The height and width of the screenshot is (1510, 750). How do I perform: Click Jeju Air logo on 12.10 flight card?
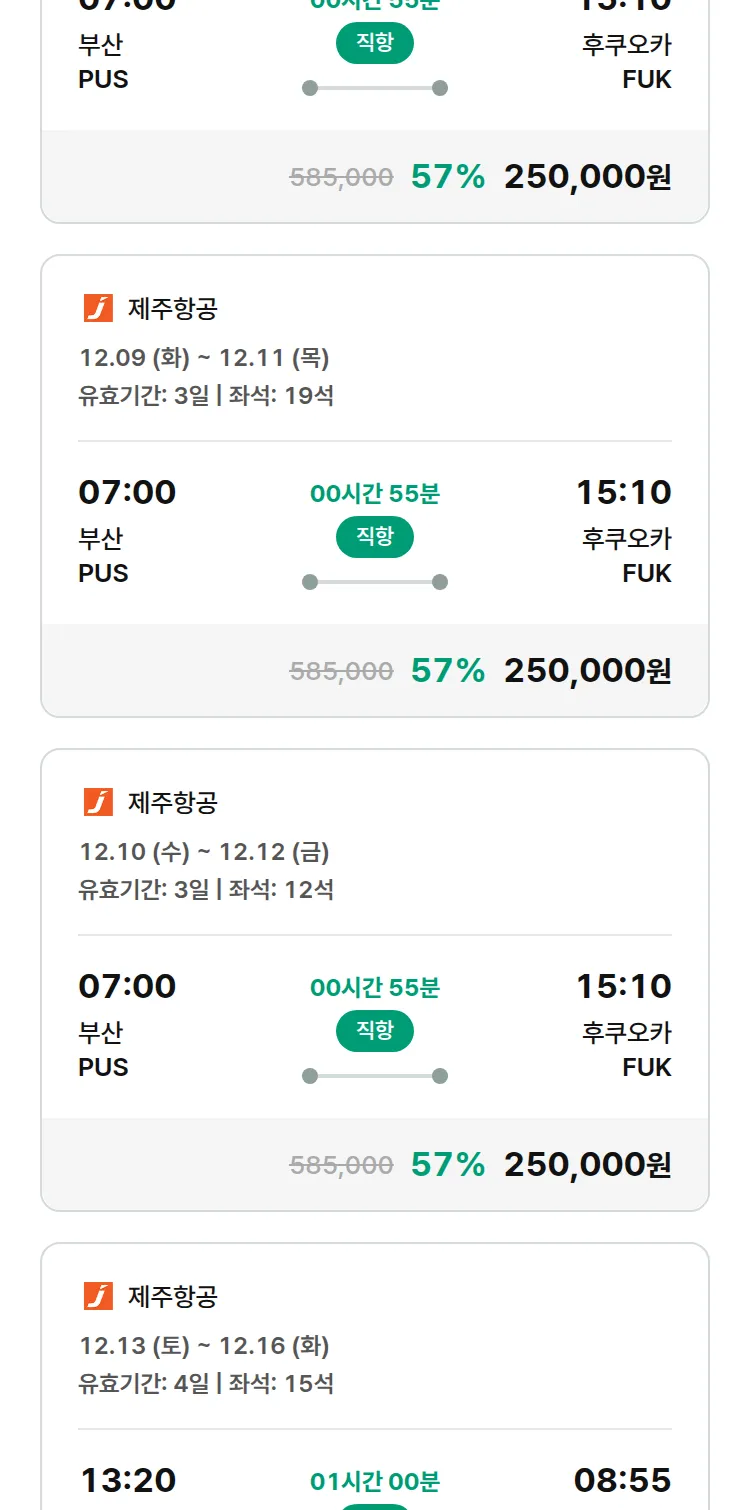tap(98, 802)
